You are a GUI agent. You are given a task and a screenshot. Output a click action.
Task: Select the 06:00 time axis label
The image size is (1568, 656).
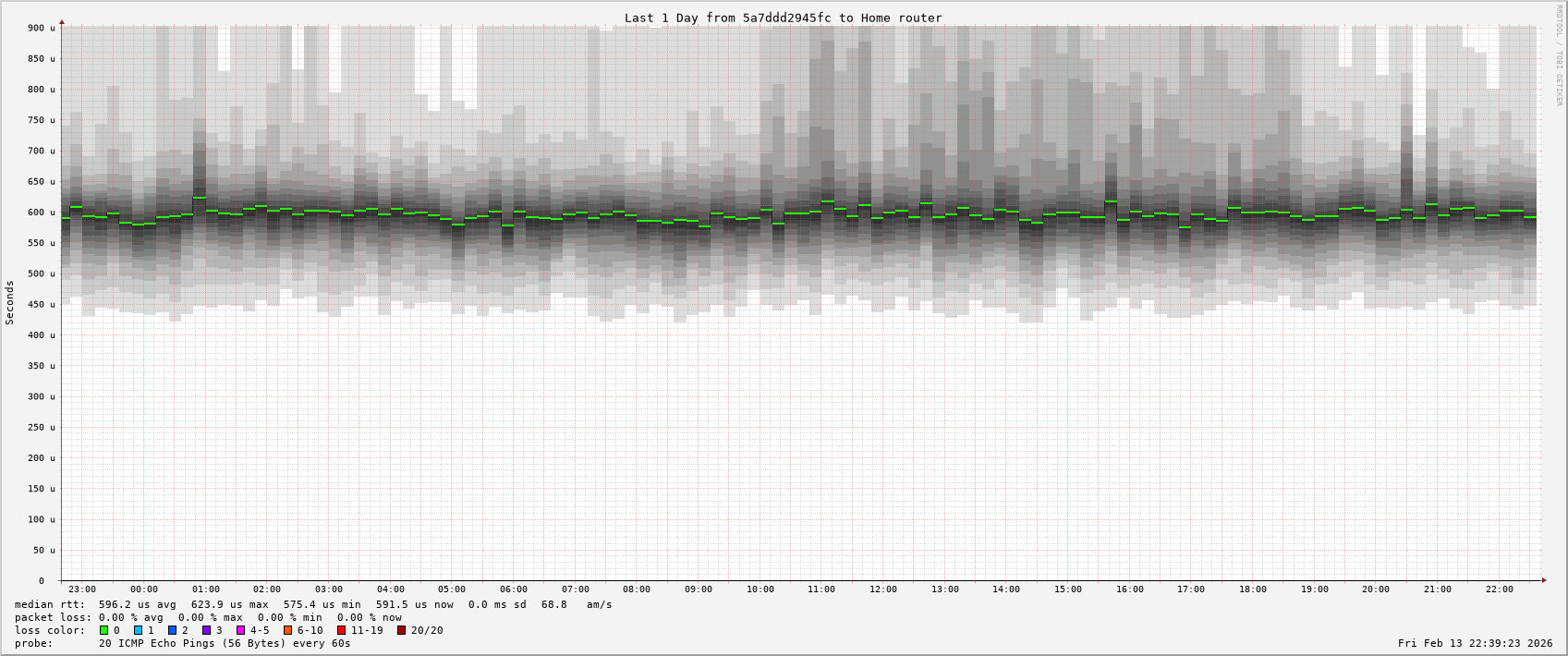pos(514,589)
